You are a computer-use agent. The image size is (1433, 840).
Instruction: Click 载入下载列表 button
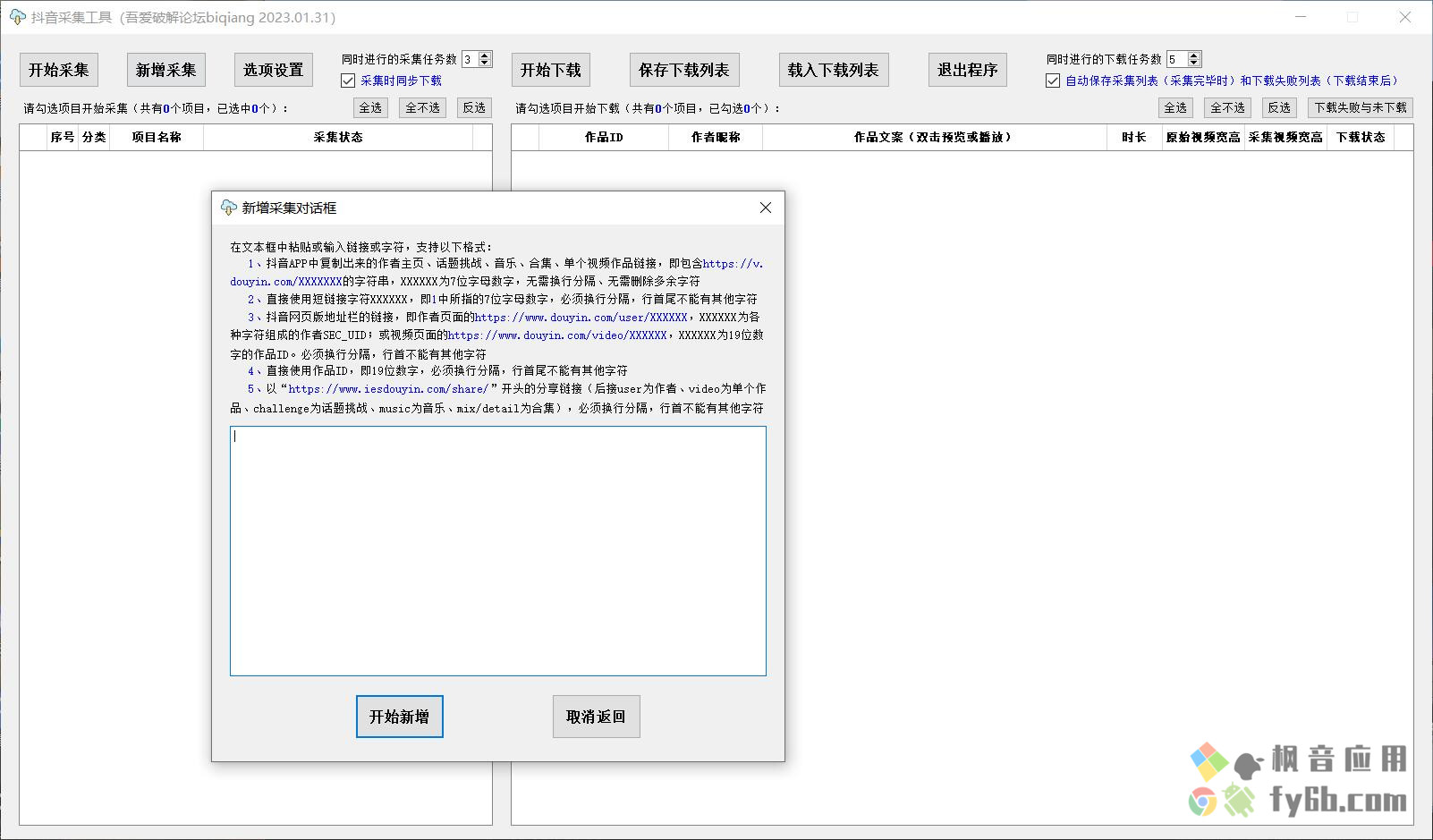834,70
